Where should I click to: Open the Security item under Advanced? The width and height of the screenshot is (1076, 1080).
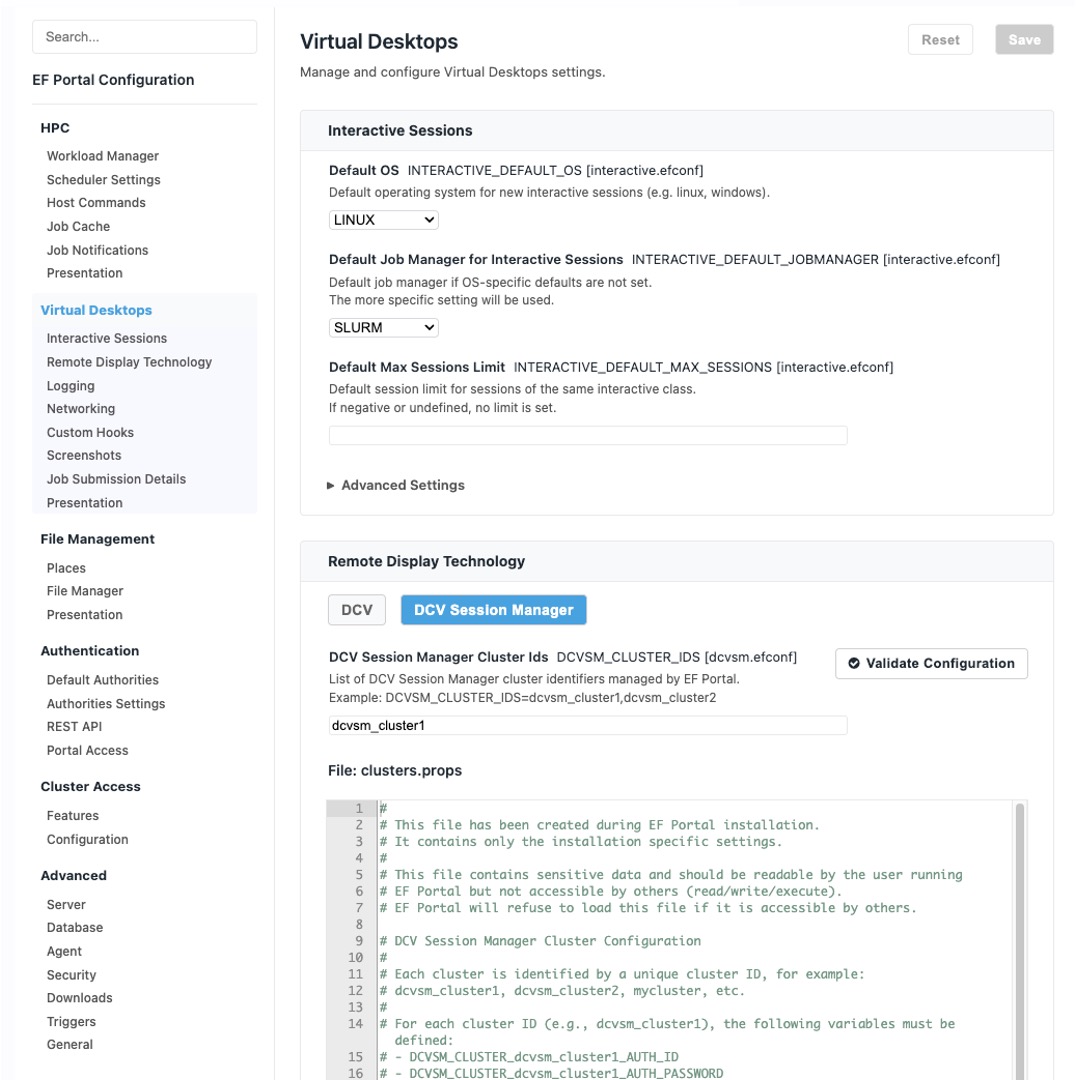[x=71, y=975]
